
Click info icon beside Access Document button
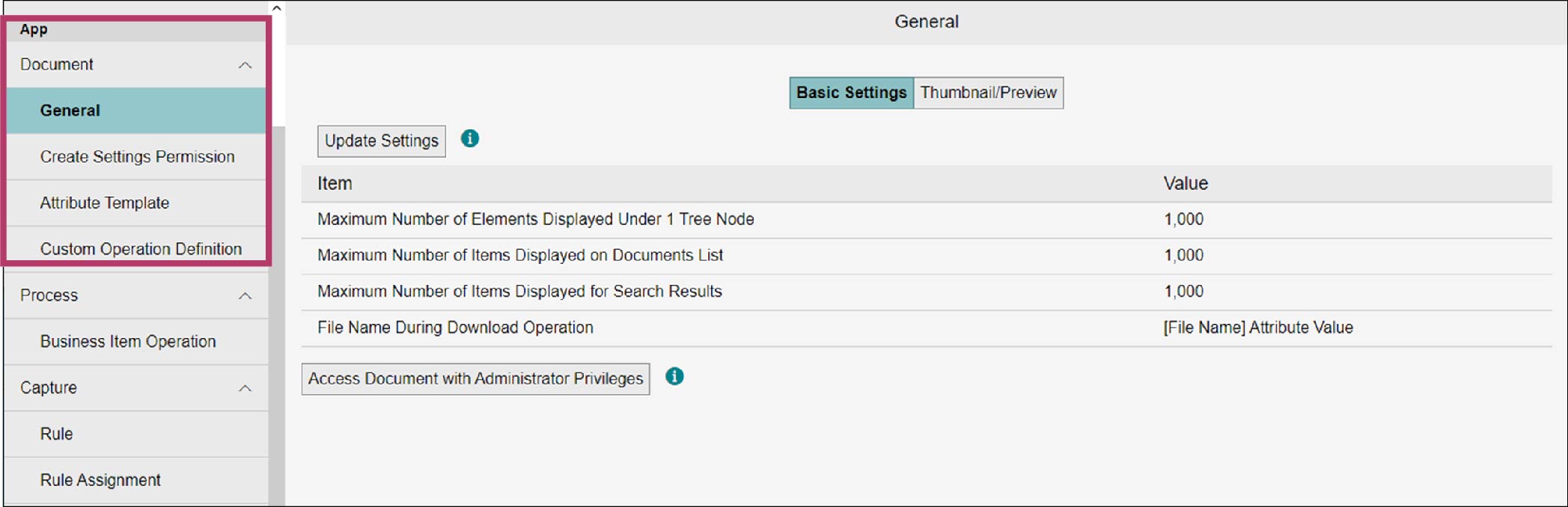point(674,377)
